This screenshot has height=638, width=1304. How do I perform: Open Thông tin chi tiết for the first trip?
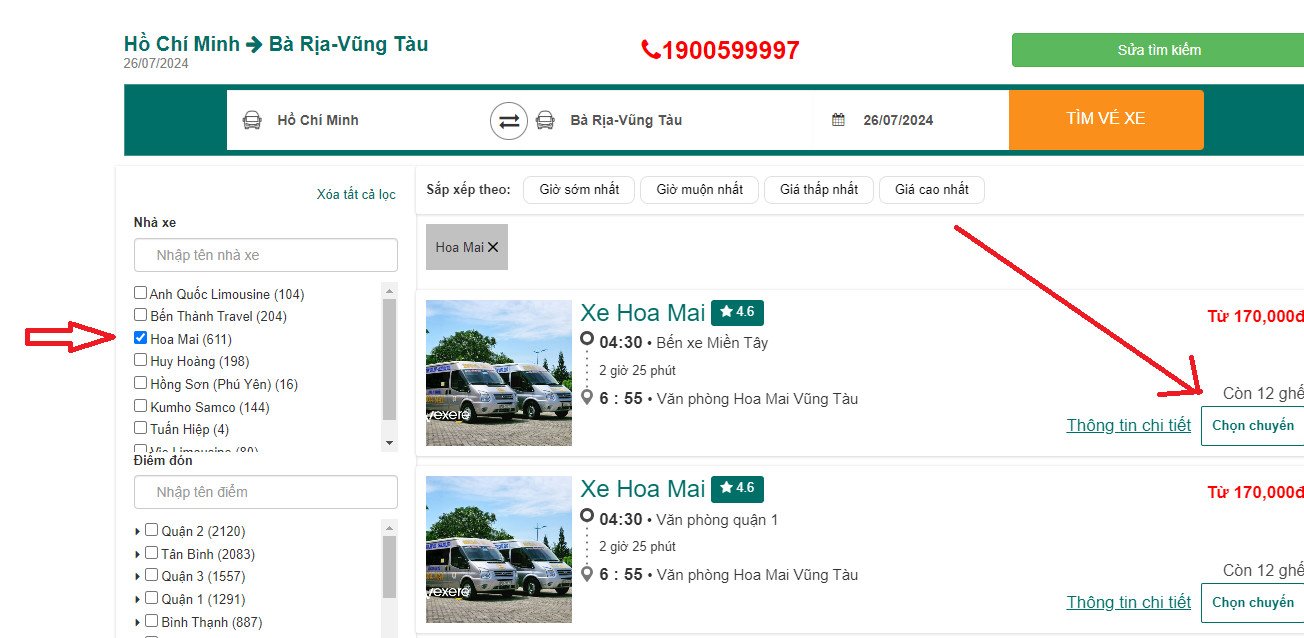(x=1128, y=425)
